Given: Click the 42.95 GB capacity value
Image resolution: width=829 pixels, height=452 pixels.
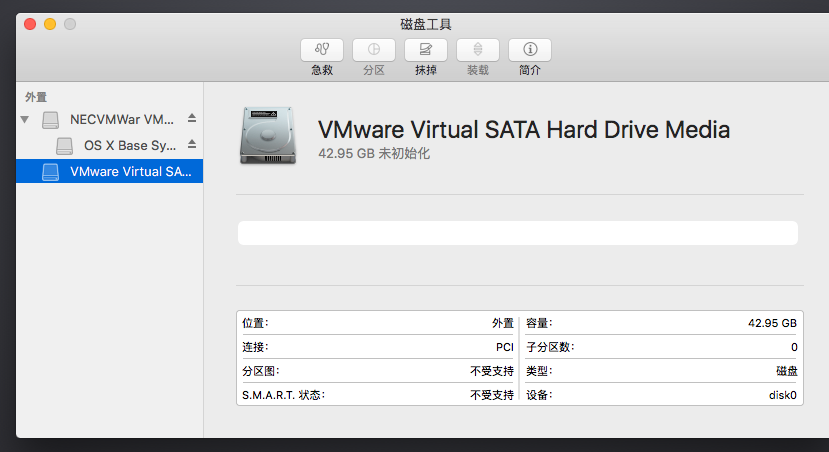Looking at the screenshot, I should pos(772,323).
